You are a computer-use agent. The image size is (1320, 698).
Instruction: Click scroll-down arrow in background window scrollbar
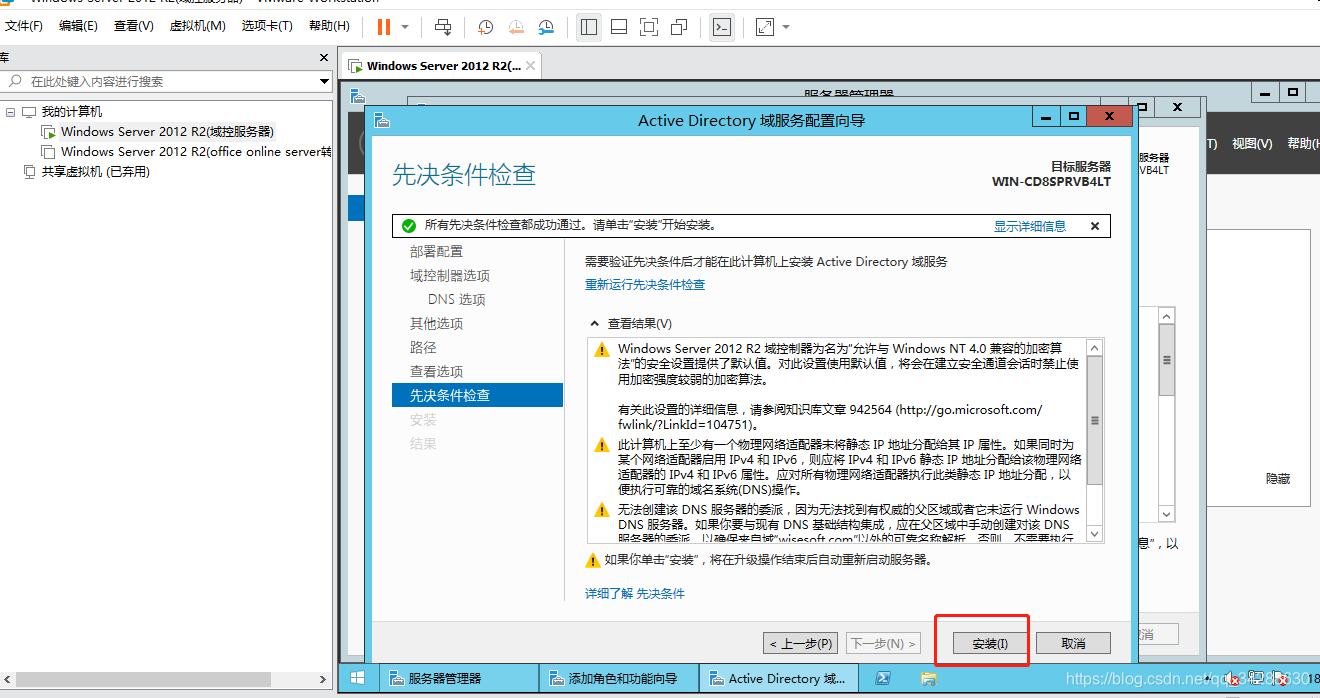[1166, 514]
